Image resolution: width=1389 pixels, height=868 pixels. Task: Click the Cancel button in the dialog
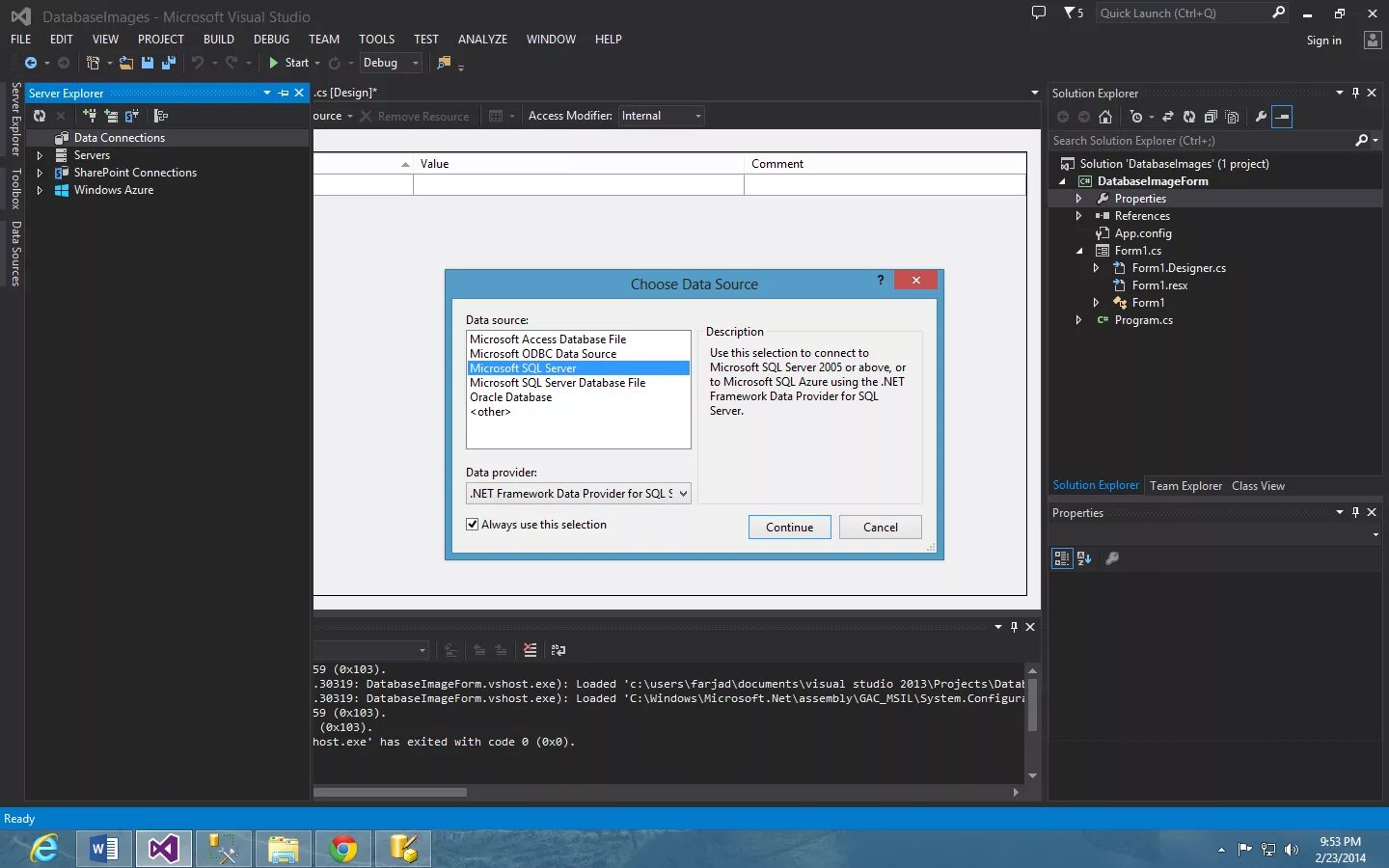coord(880,527)
